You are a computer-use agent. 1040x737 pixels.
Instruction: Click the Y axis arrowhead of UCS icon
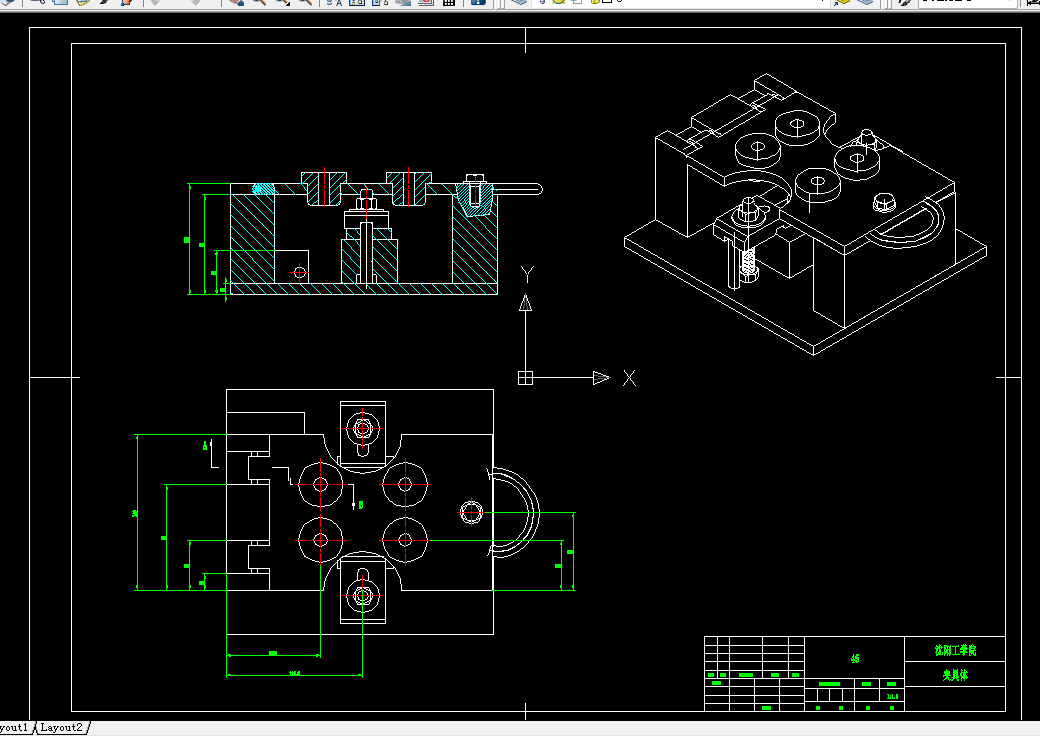[525, 303]
